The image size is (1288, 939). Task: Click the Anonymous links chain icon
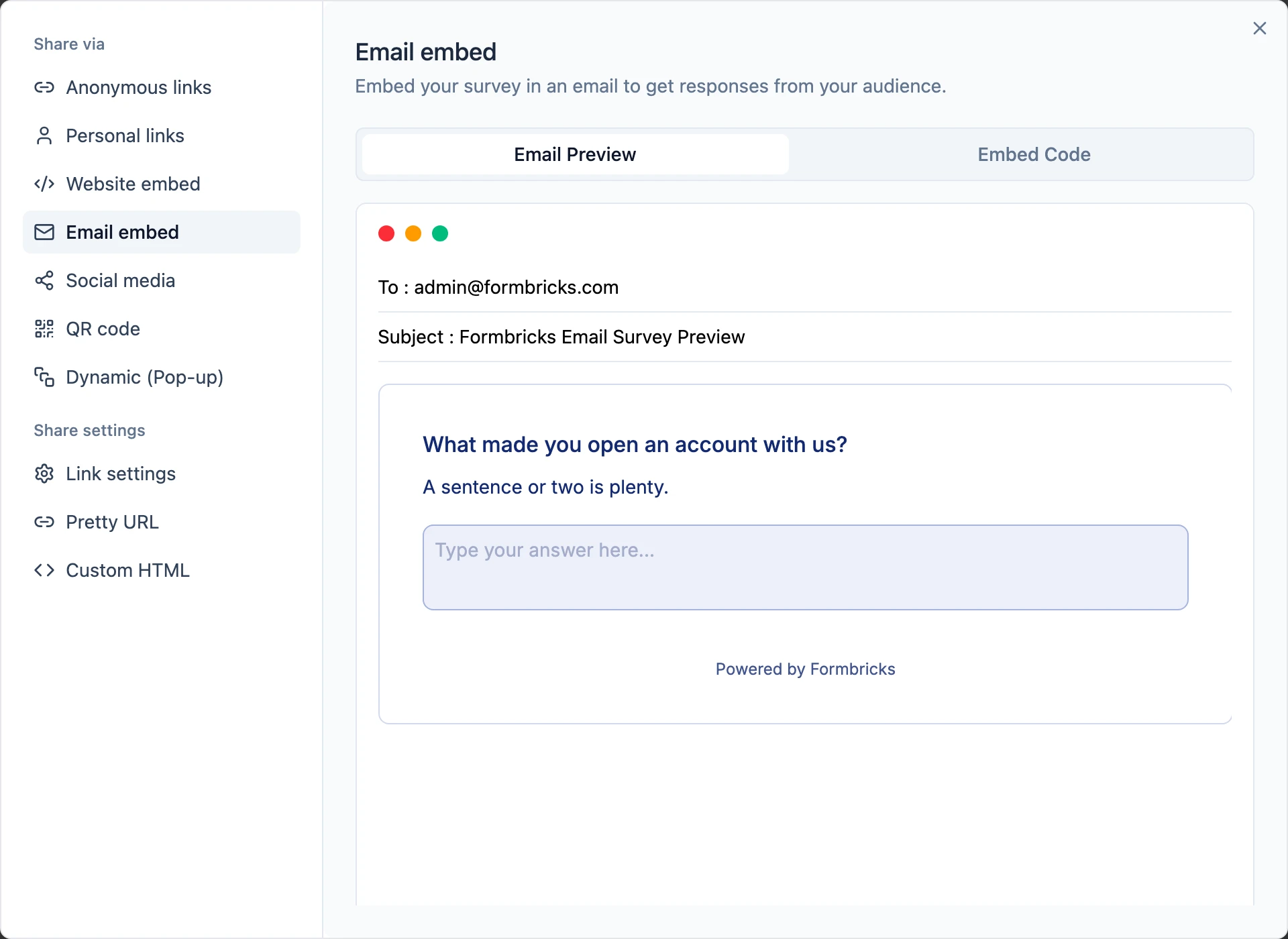point(44,87)
